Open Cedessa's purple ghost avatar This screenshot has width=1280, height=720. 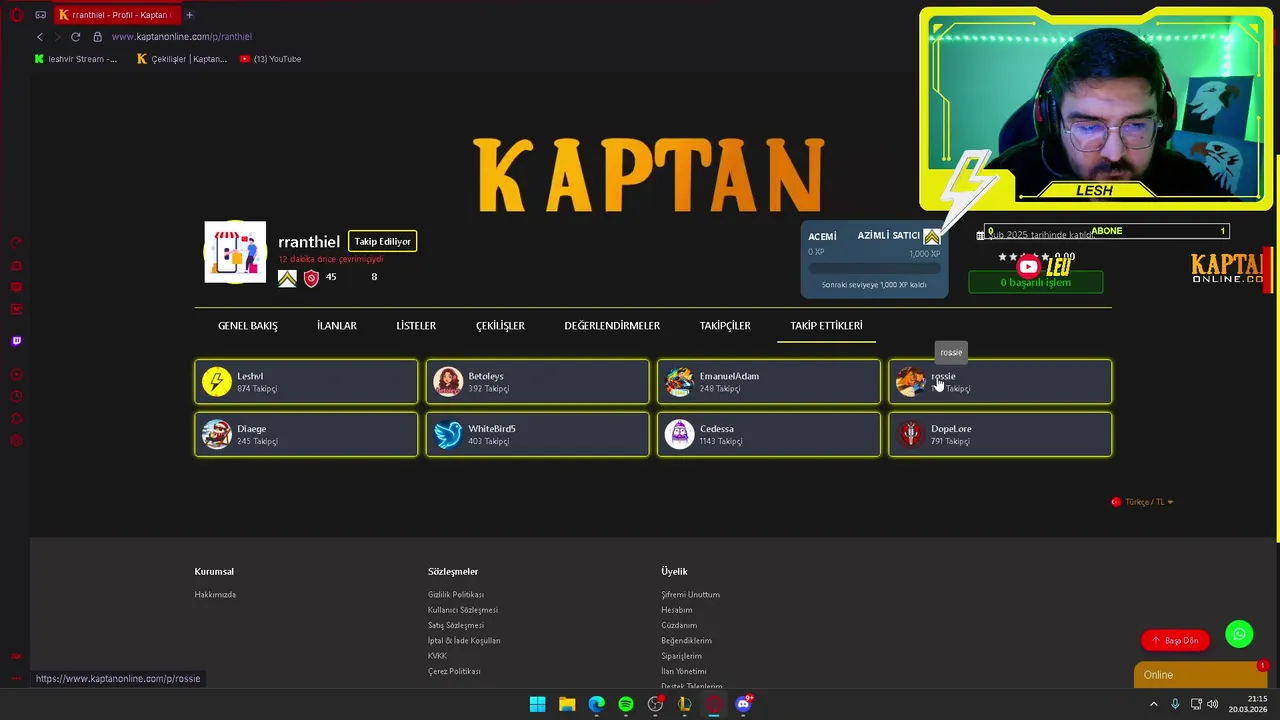(x=679, y=434)
